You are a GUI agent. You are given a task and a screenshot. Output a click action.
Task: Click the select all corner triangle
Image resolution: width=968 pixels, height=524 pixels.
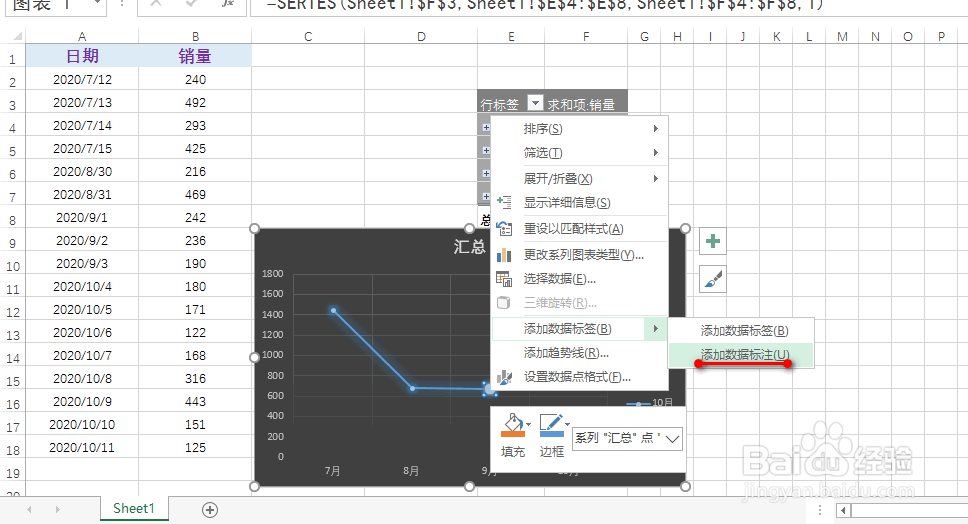click(x=17, y=36)
